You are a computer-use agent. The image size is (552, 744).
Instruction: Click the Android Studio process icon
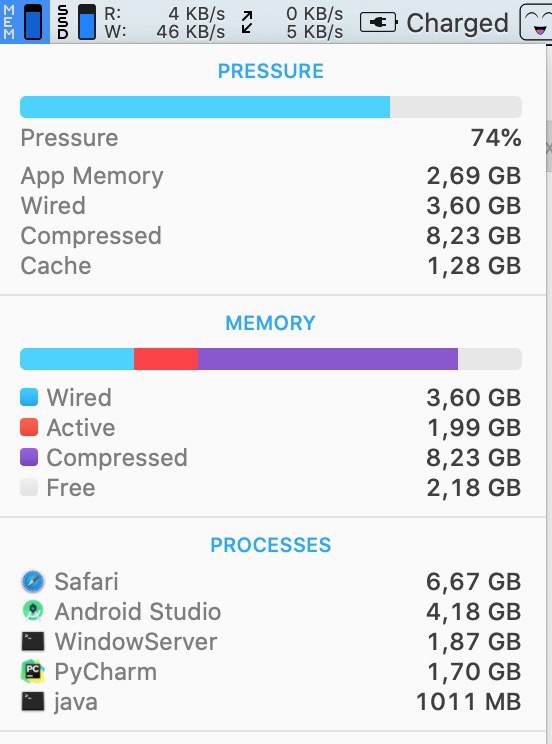(33, 611)
